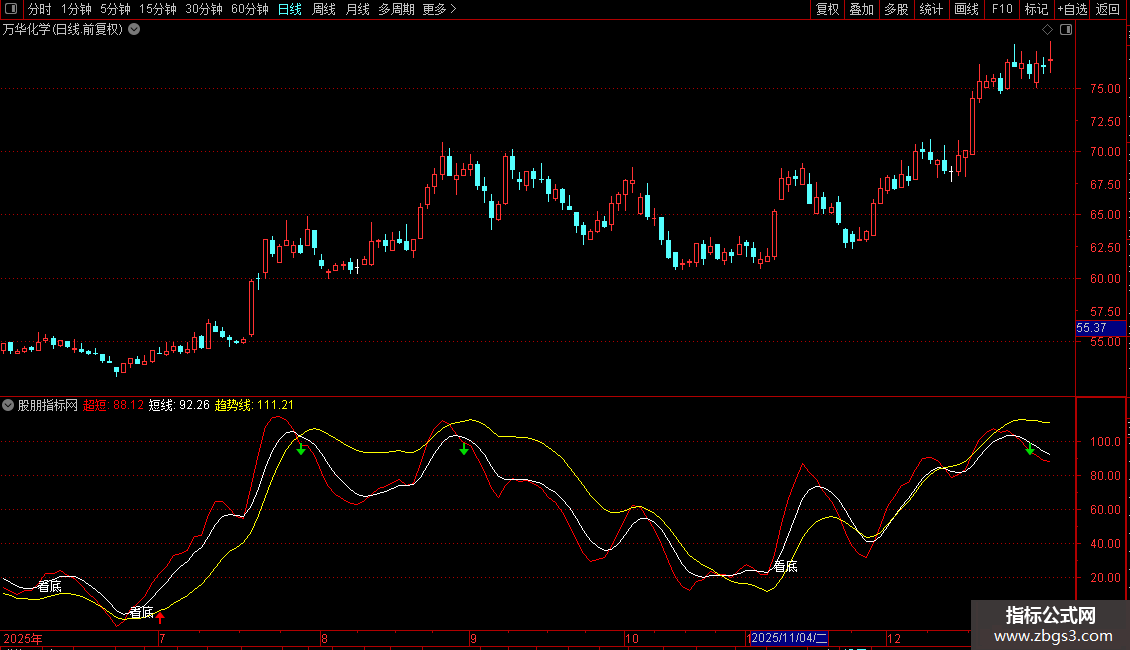Open the 更多 periods menu
The height and width of the screenshot is (650, 1130).
point(439,9)
